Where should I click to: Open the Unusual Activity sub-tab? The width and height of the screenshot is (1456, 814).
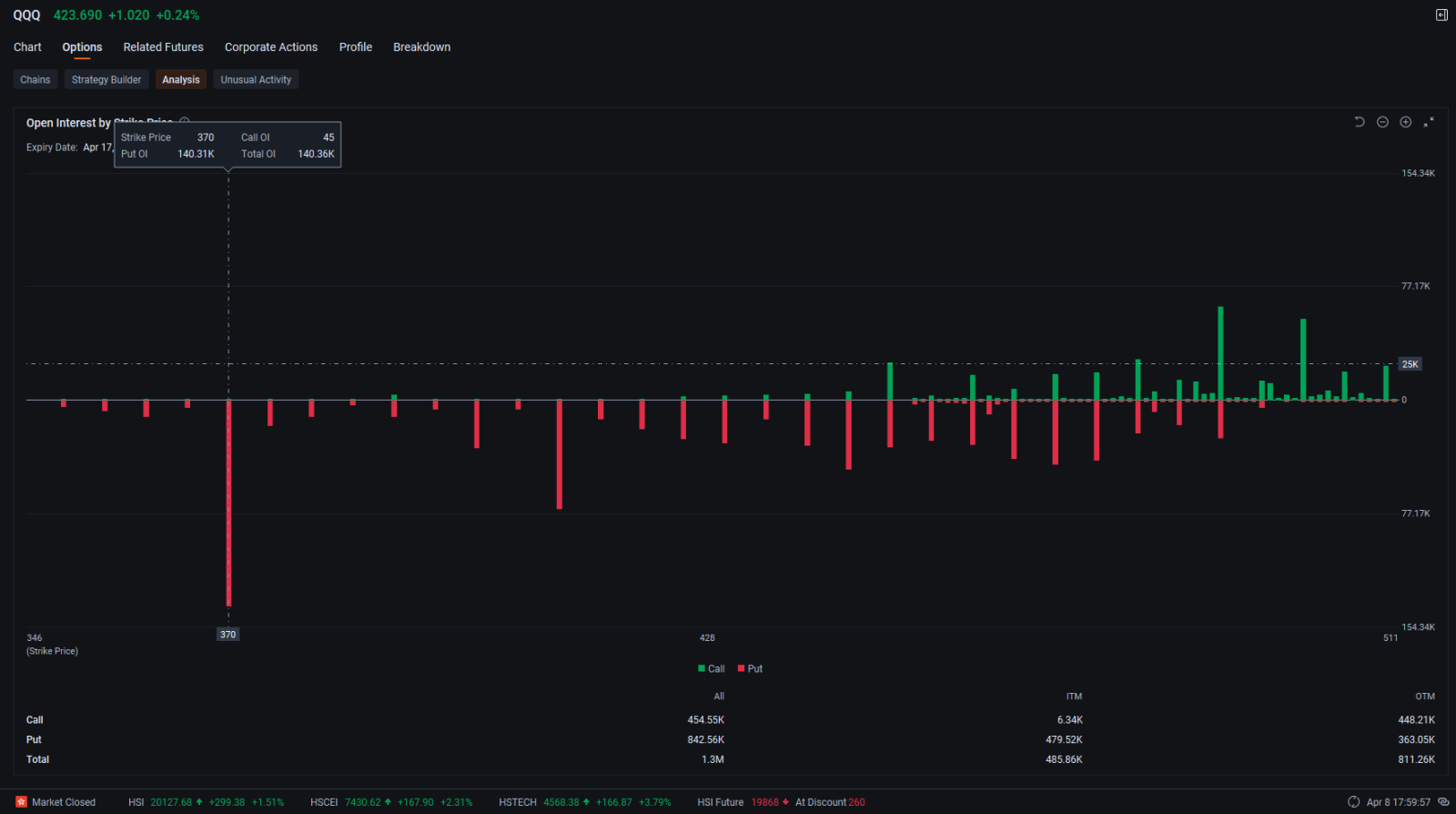[256, 80]
